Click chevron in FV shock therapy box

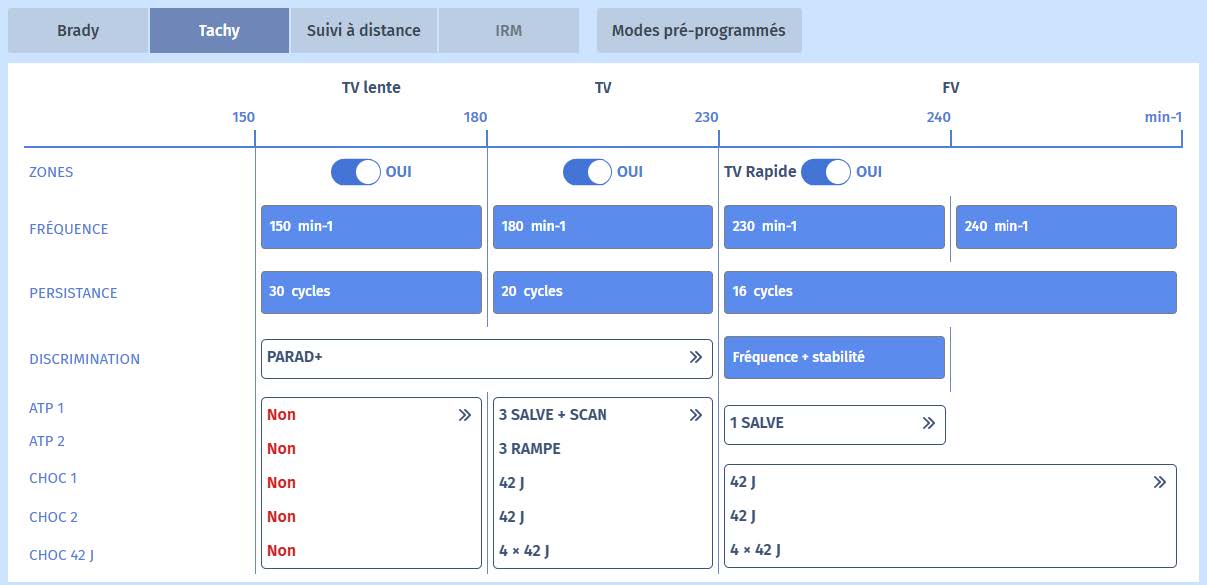(x=1159, y=482)
